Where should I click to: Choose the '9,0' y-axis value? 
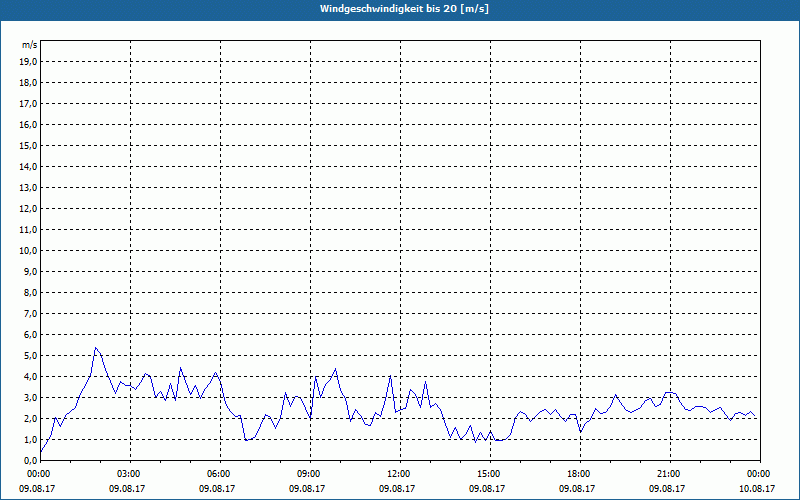(x=30, y=271)
